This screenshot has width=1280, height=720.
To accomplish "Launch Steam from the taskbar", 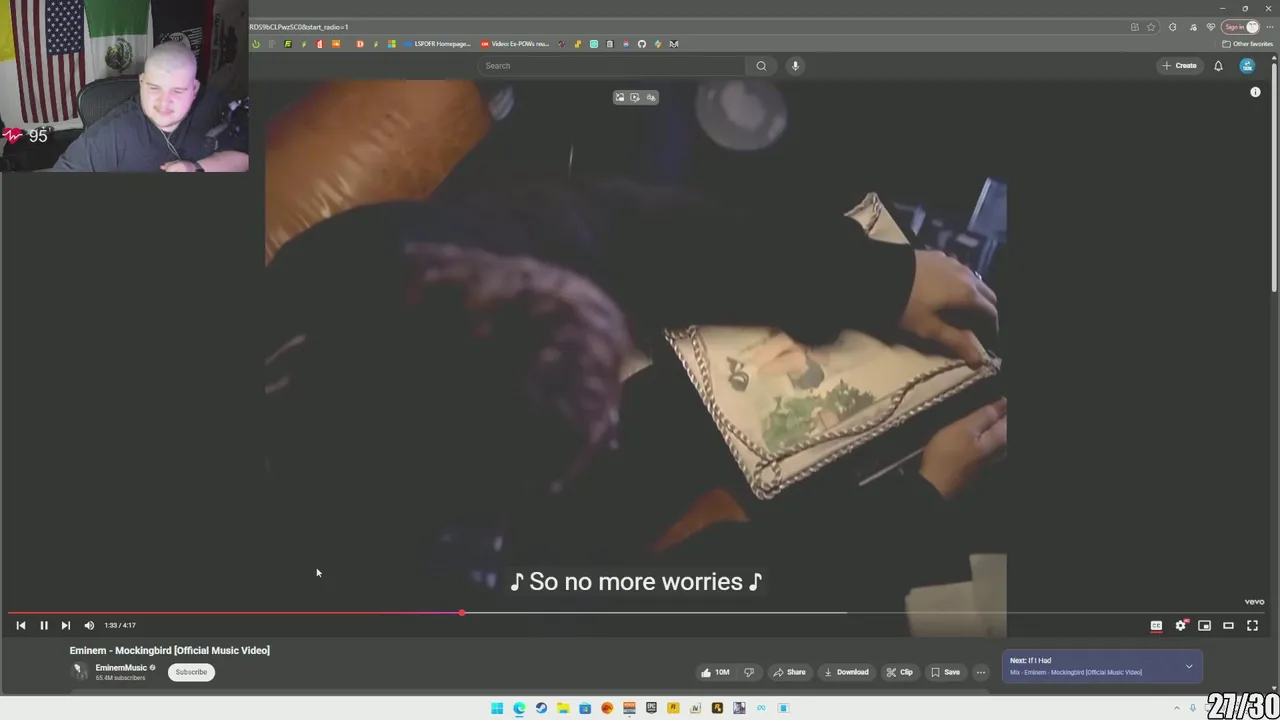I will tap(541, 708).
